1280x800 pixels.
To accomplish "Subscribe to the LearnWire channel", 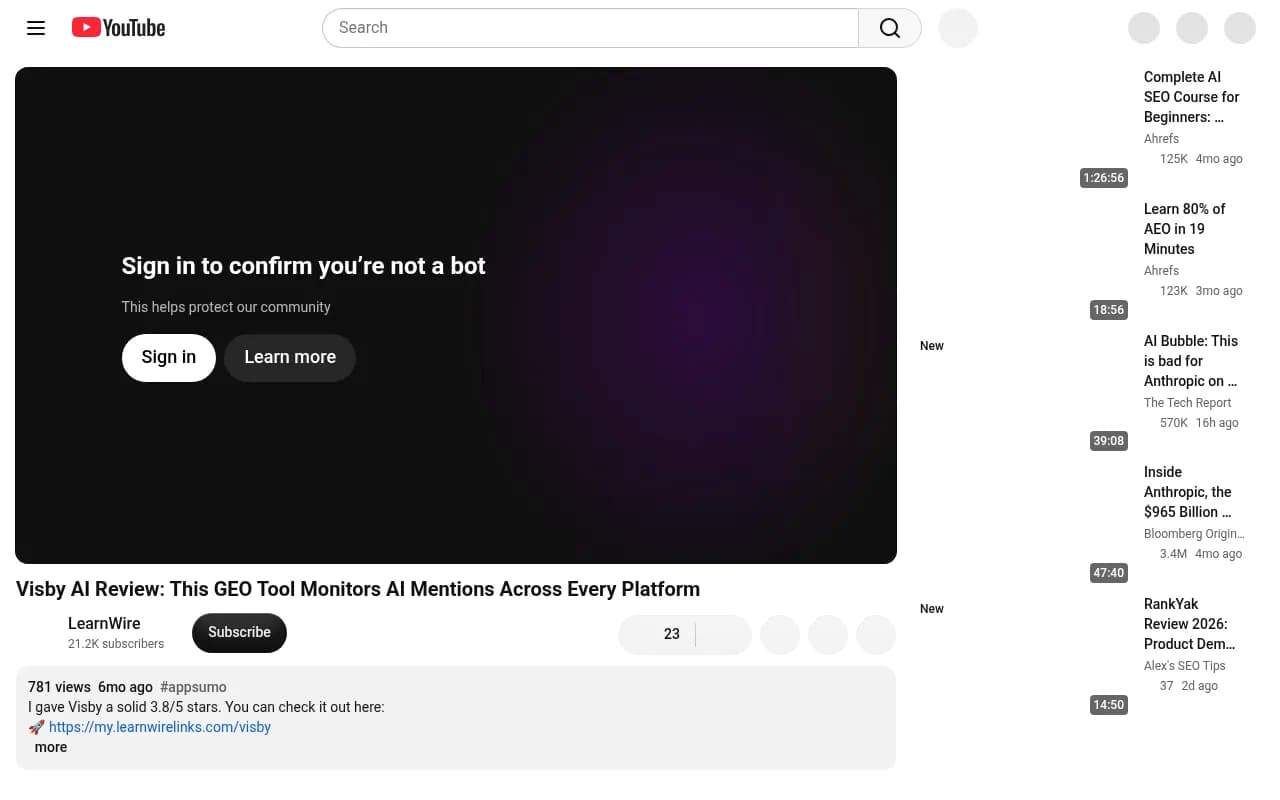I will coord(239,633).
